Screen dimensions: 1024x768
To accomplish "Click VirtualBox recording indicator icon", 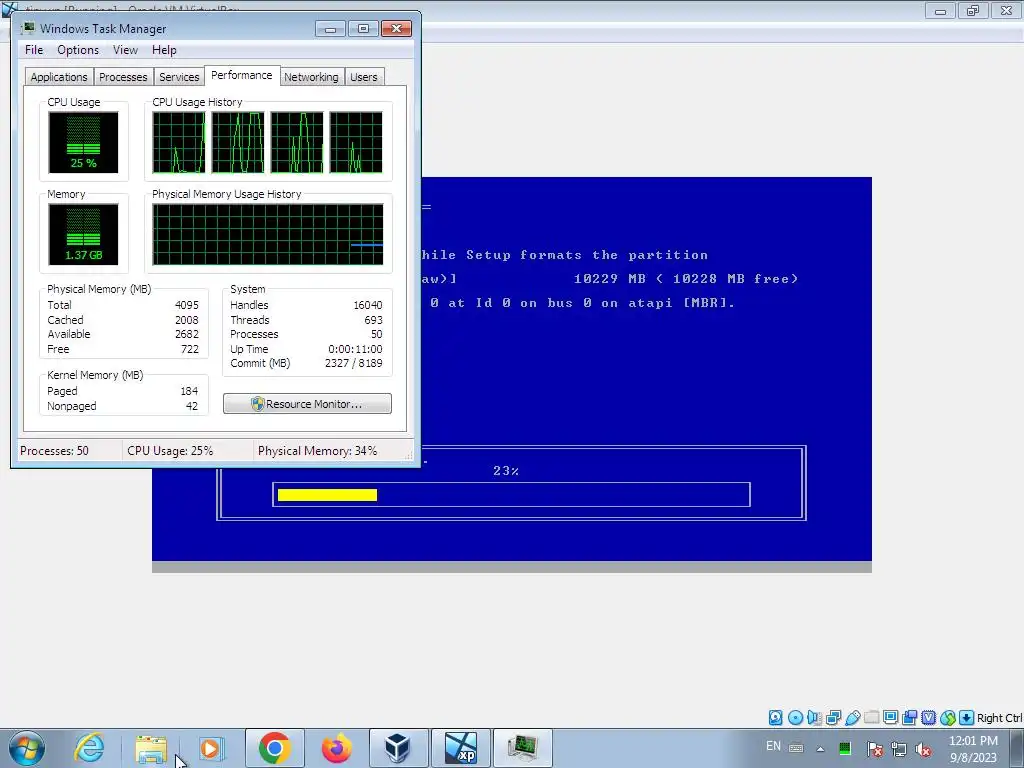I will pyautogui.click(x=909, y=718).
